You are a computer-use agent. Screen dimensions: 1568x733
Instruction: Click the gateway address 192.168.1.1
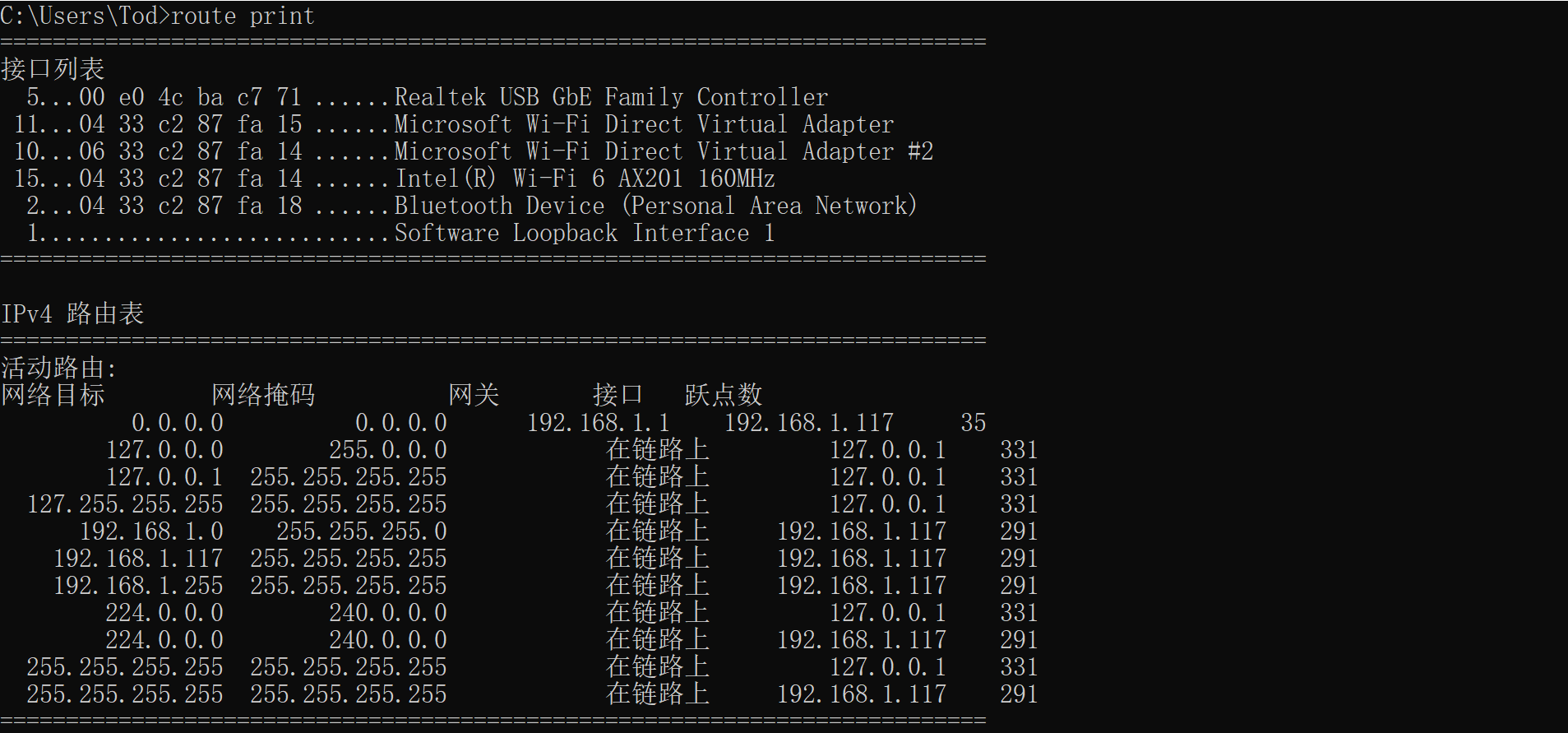(x=598, y=423)
